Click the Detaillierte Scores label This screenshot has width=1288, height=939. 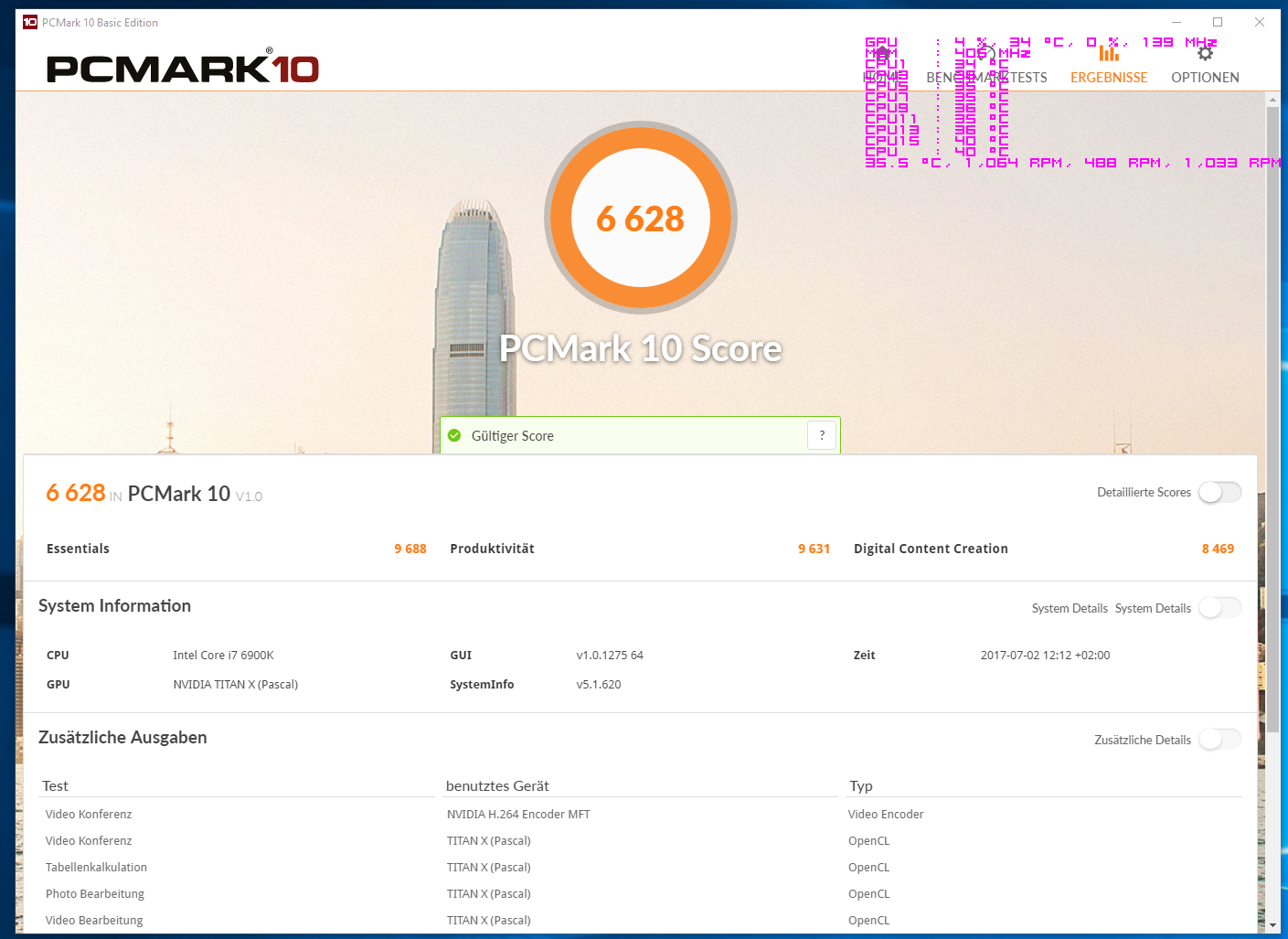1144,493
